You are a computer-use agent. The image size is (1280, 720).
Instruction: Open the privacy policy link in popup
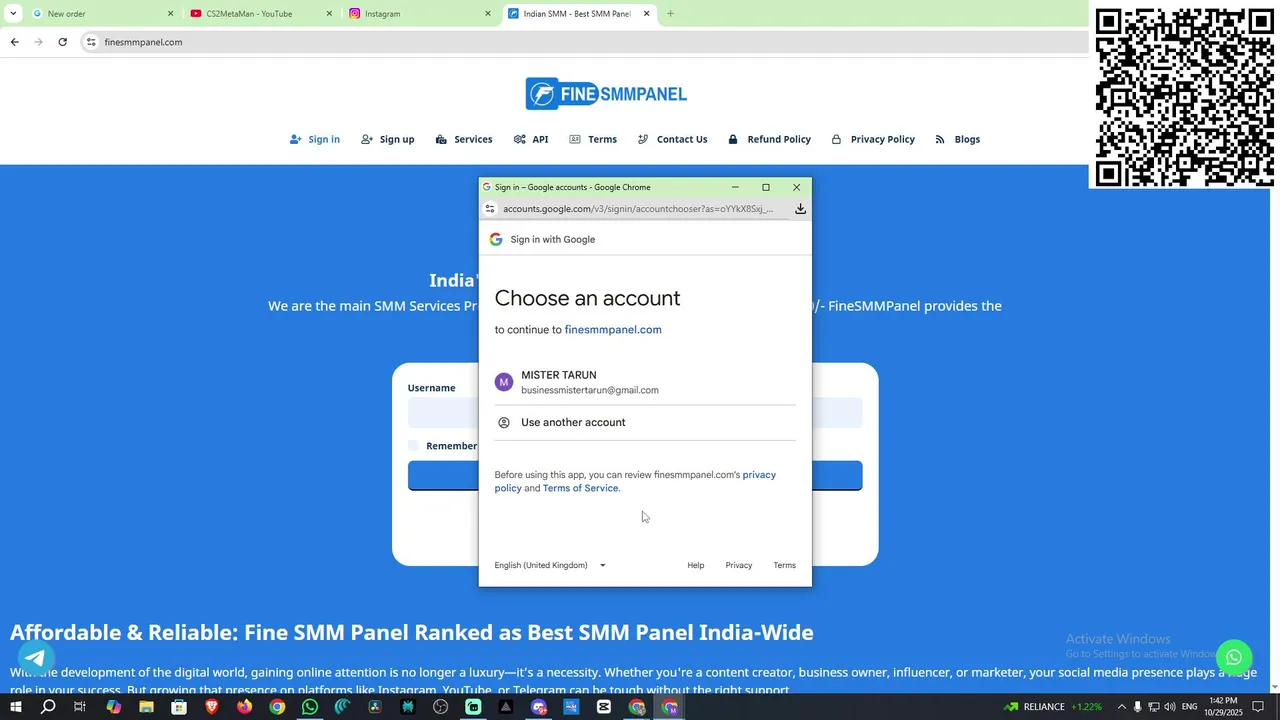click(758, 475)
